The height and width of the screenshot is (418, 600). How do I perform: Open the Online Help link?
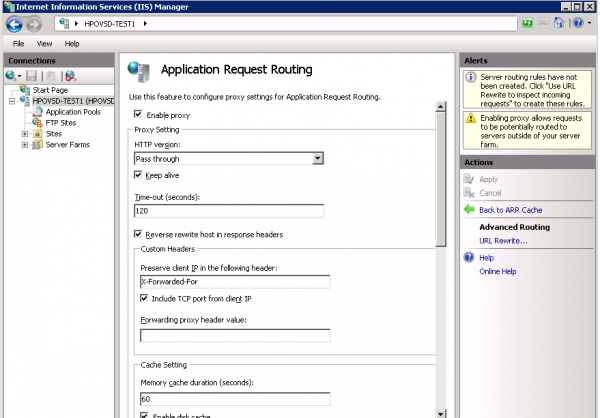(497, 271)
